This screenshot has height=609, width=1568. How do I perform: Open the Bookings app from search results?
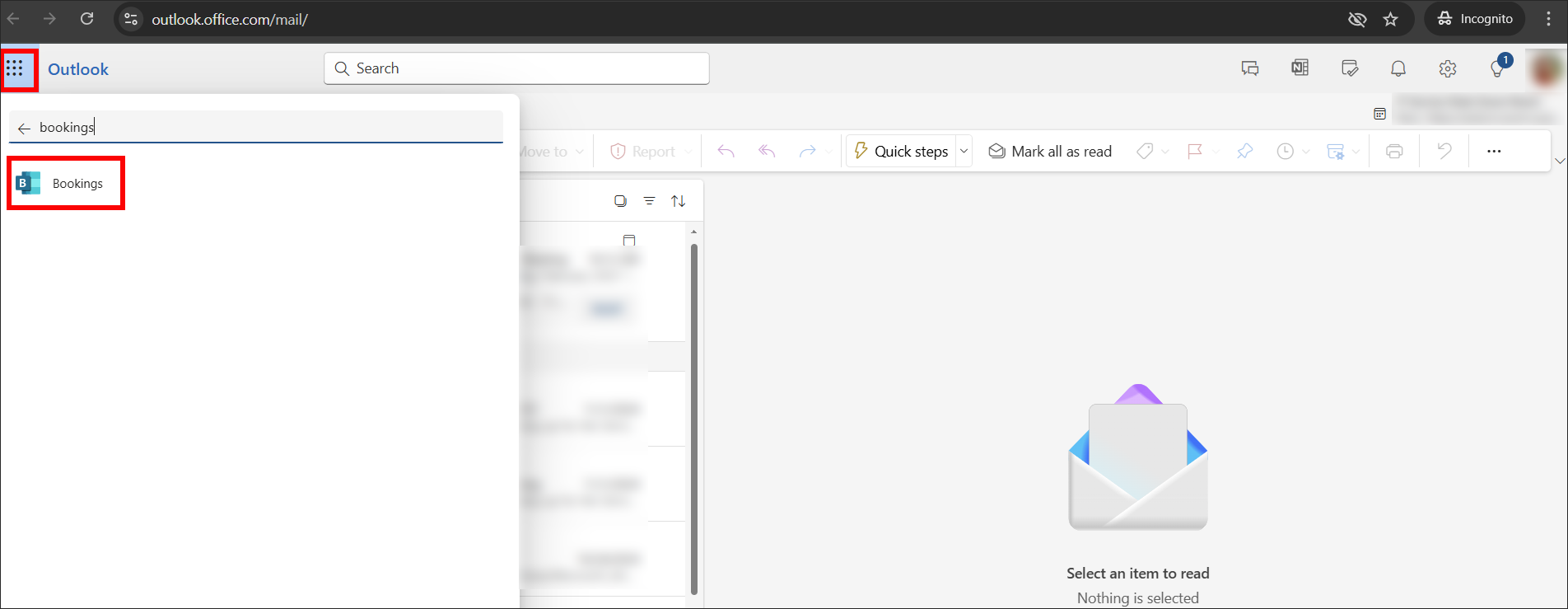65,183
